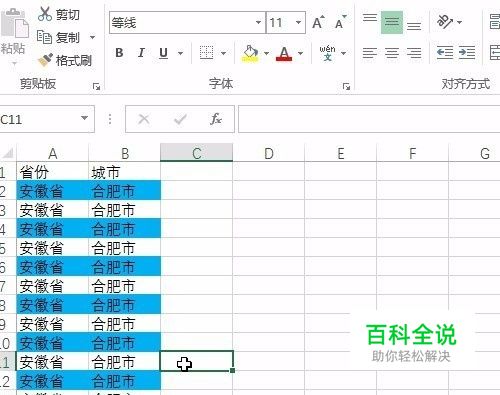Open the font color dropdown arrow
This screenshot has width=500, height=395.
[300, 53]
